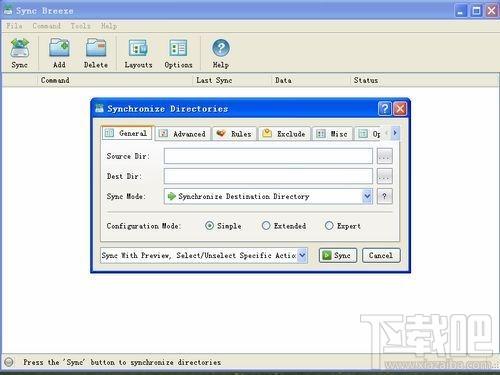Click the dialog title bar help icon

(x=385, y=109)
